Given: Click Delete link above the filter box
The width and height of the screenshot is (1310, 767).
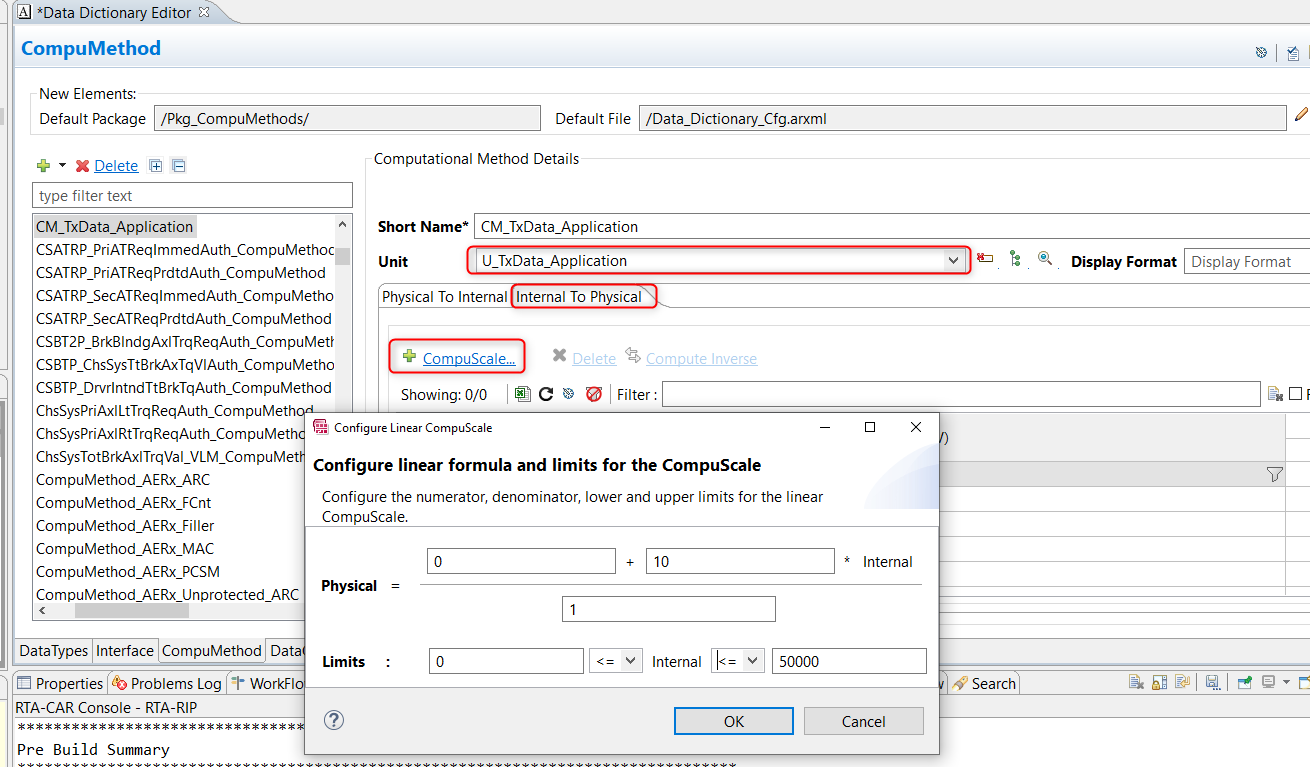Looking at the screenshot, I should click(x=116, y=166).
